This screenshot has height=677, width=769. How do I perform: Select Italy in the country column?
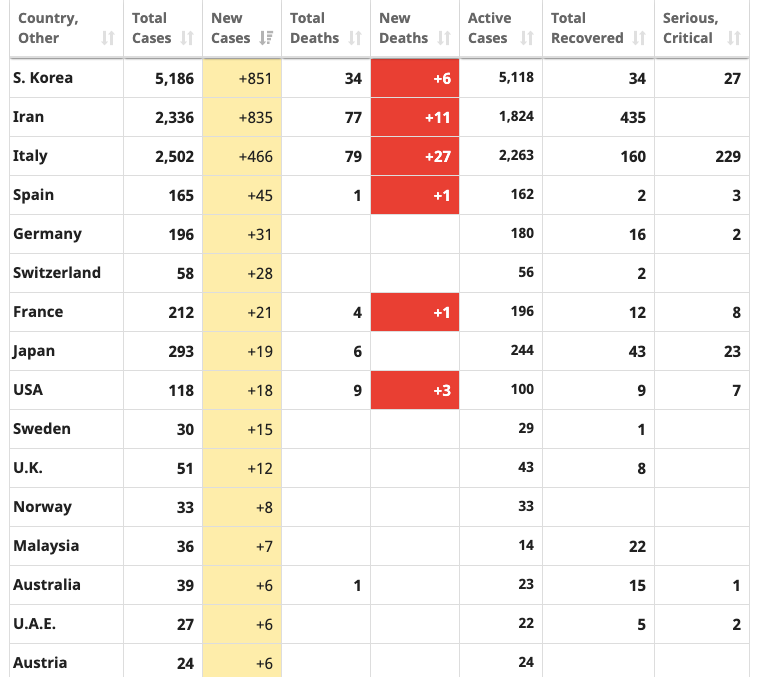30,156
